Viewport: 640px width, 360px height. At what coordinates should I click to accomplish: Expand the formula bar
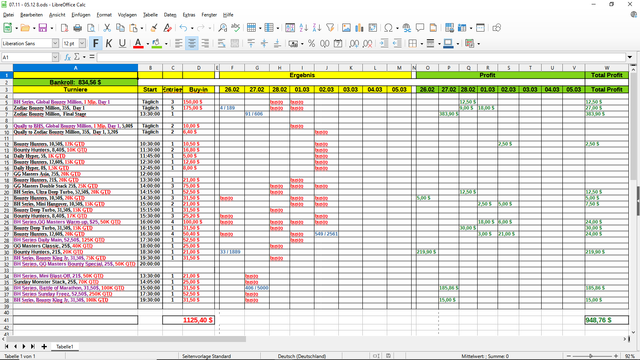coord(630,57)
